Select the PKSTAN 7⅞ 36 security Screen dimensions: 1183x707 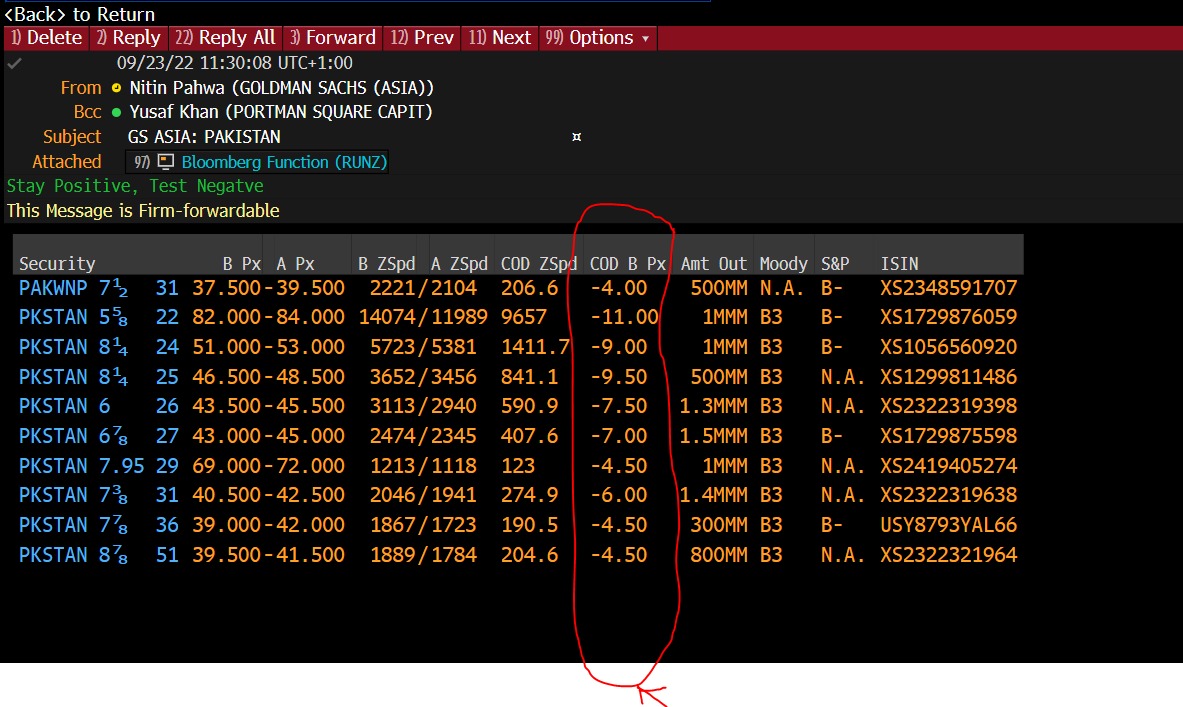pos(98,525)
